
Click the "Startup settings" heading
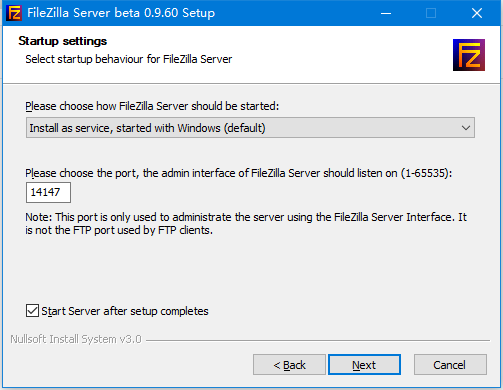(x=63, y=41)
